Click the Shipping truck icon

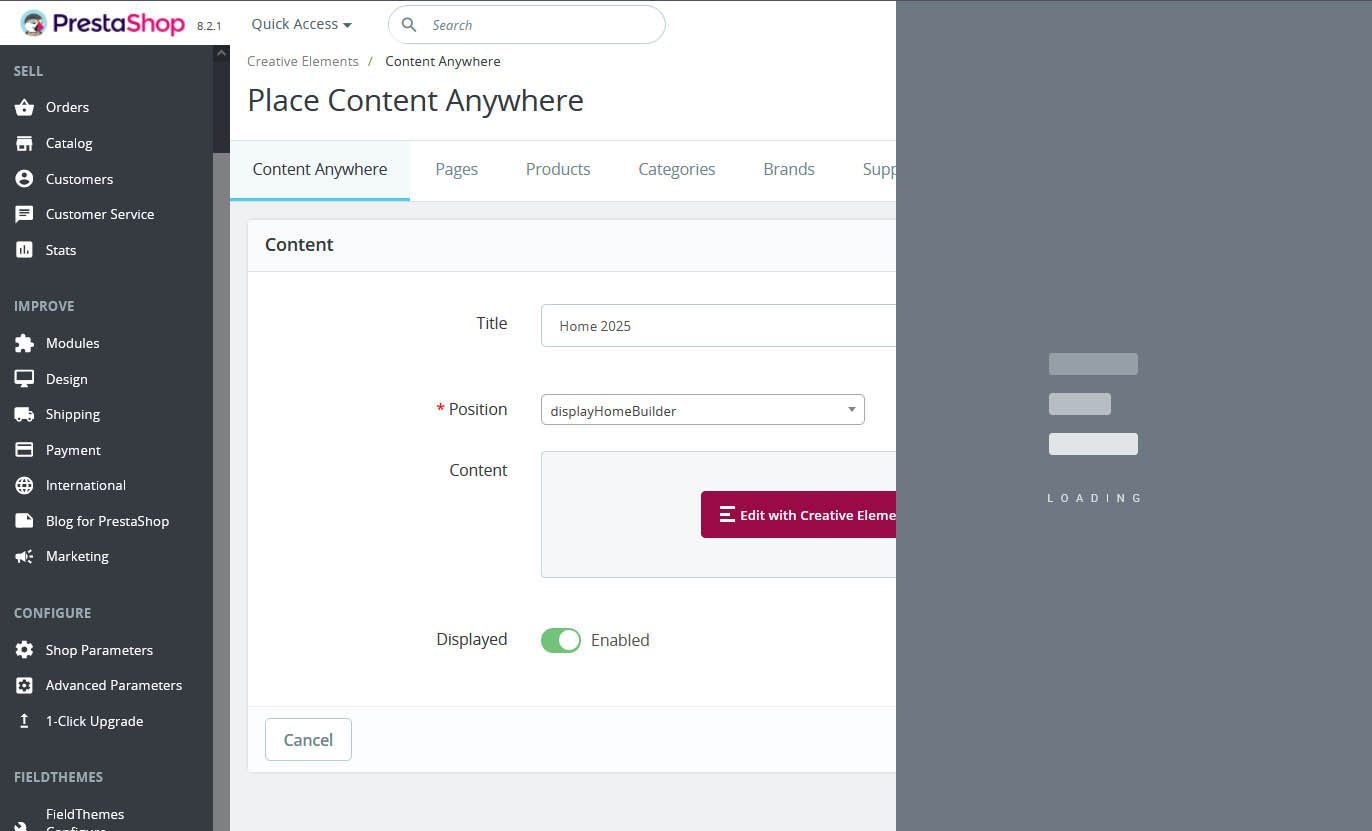coord(24,414)
